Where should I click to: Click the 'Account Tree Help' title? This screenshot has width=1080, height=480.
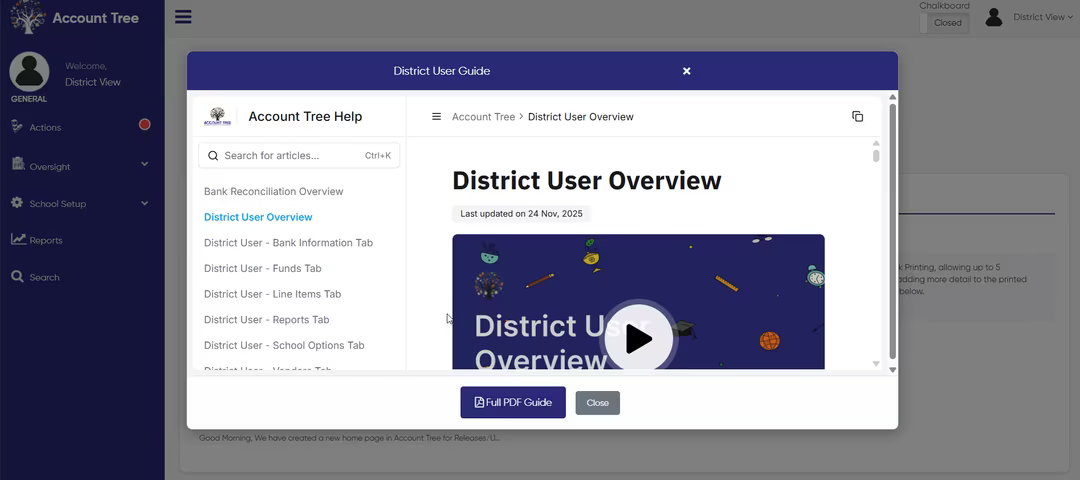[x=305, y=116]
